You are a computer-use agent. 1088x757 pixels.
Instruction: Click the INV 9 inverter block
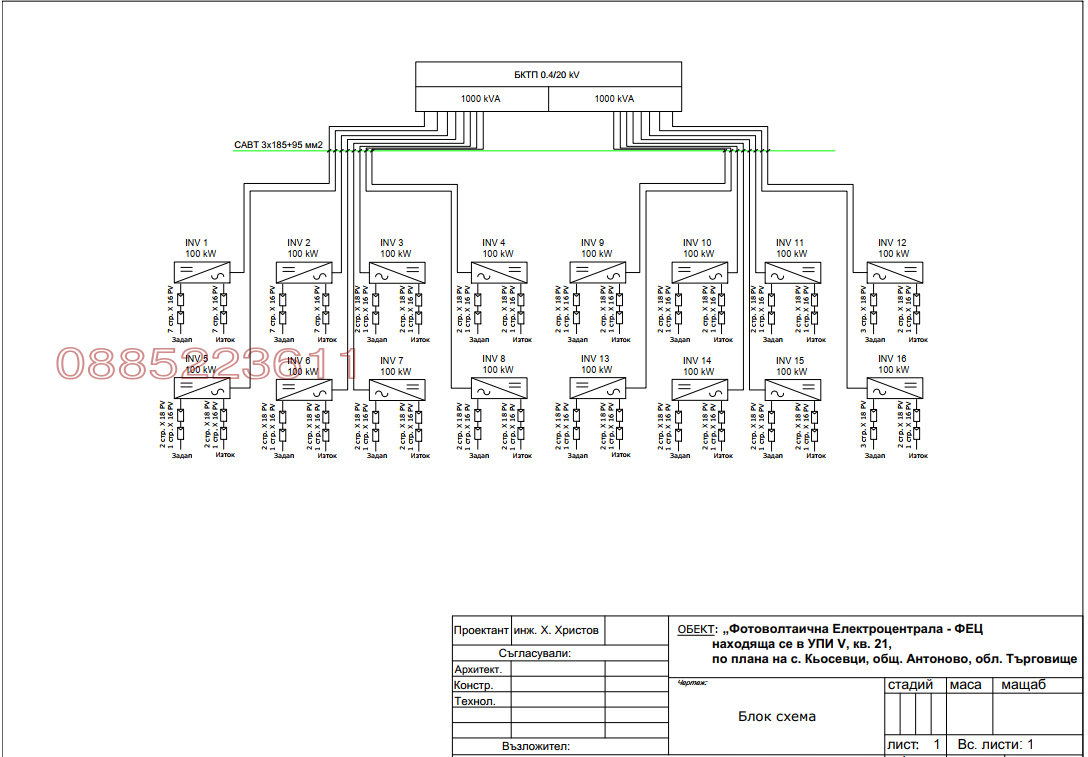(598, 272)
